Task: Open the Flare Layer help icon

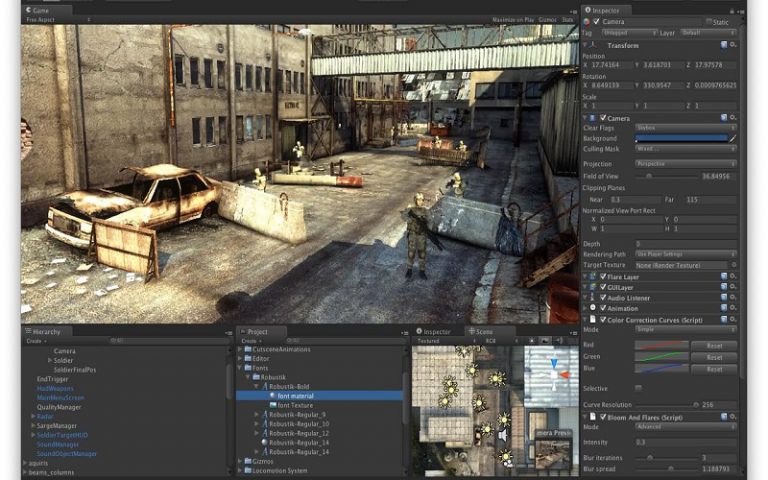Action: pyautogui.click(x=724, y=276)
